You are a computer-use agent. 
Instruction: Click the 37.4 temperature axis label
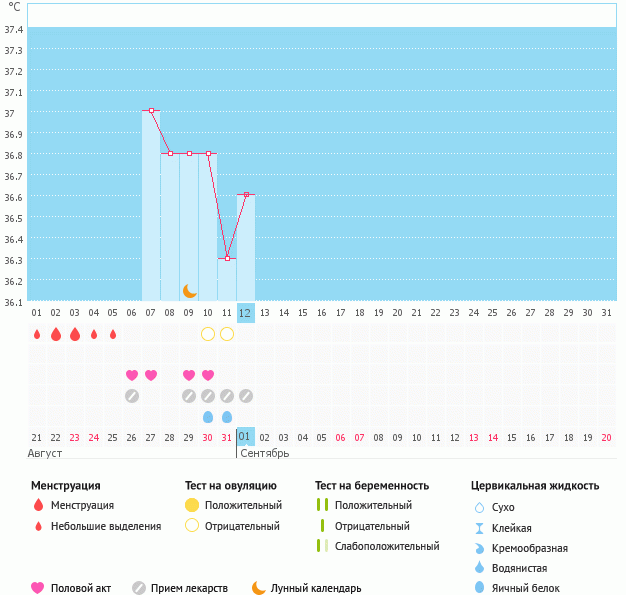point(14,30)
